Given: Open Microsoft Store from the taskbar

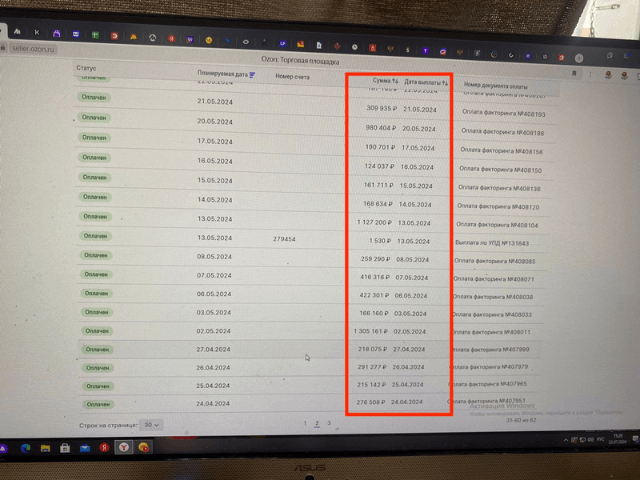Looking at the screenshot, I should pyautogui.click(x=65, y=448).
